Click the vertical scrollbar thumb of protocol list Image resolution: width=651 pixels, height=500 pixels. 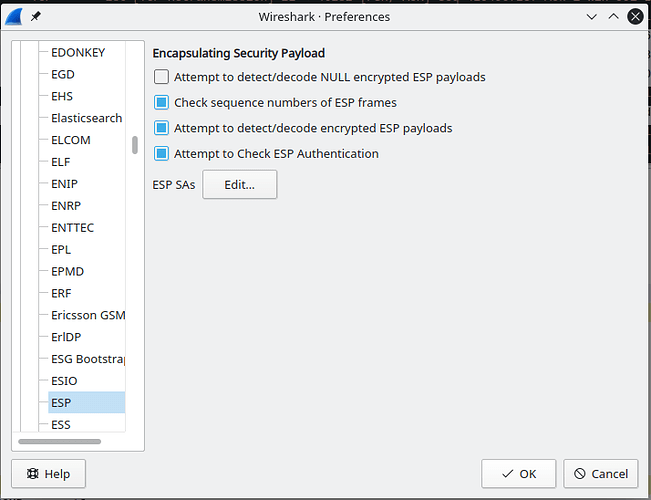tap(135, 145)
